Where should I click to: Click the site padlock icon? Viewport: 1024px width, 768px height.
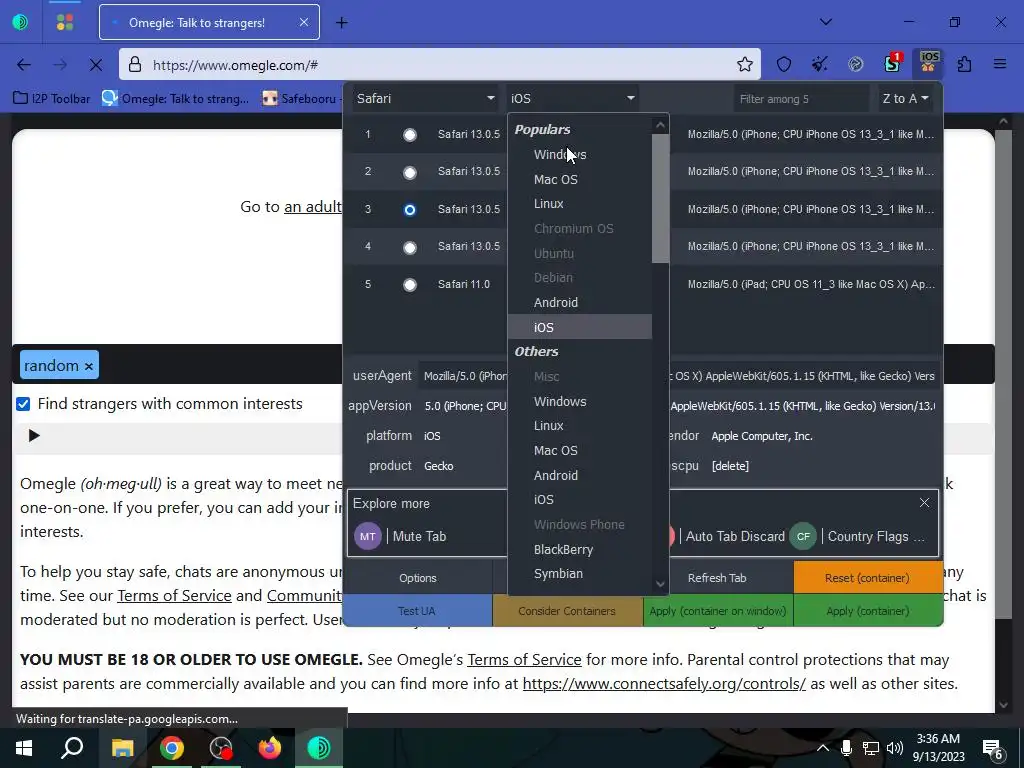(135, 64)
